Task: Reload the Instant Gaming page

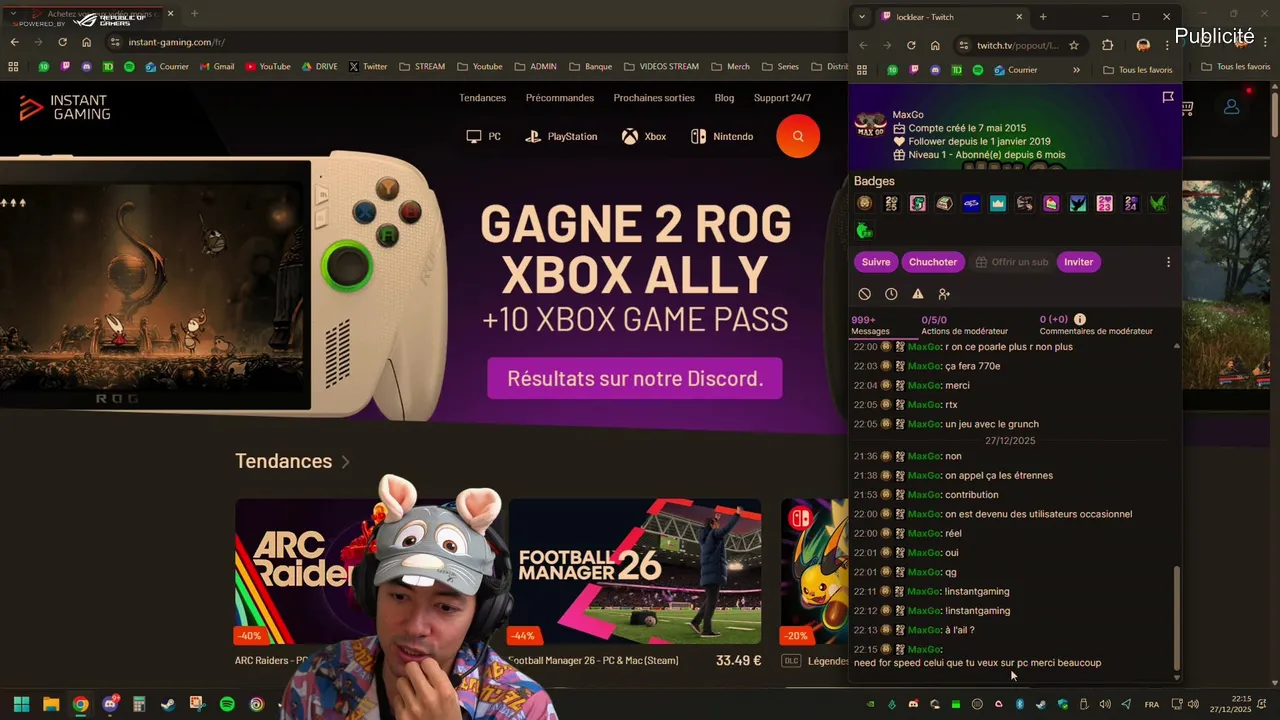Action: pyautogui.click(x=62, y=42)
